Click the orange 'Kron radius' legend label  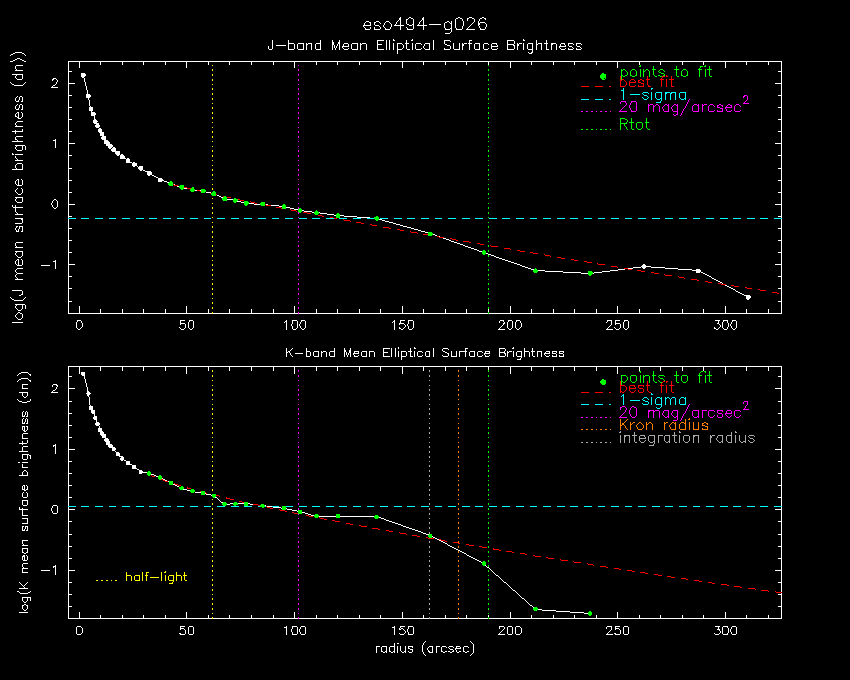[x=664, y=426]
